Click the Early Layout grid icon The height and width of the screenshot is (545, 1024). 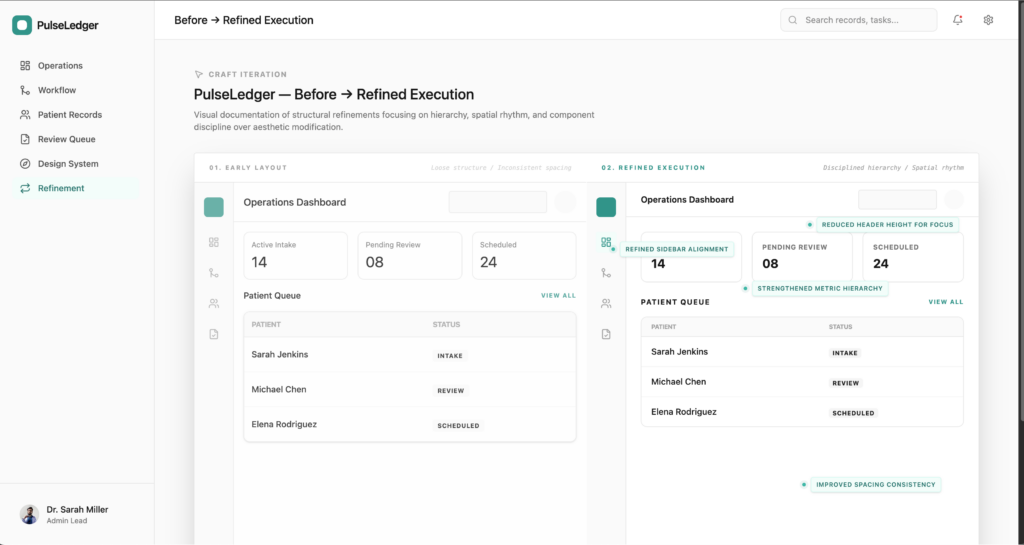[x=214, y=242]
